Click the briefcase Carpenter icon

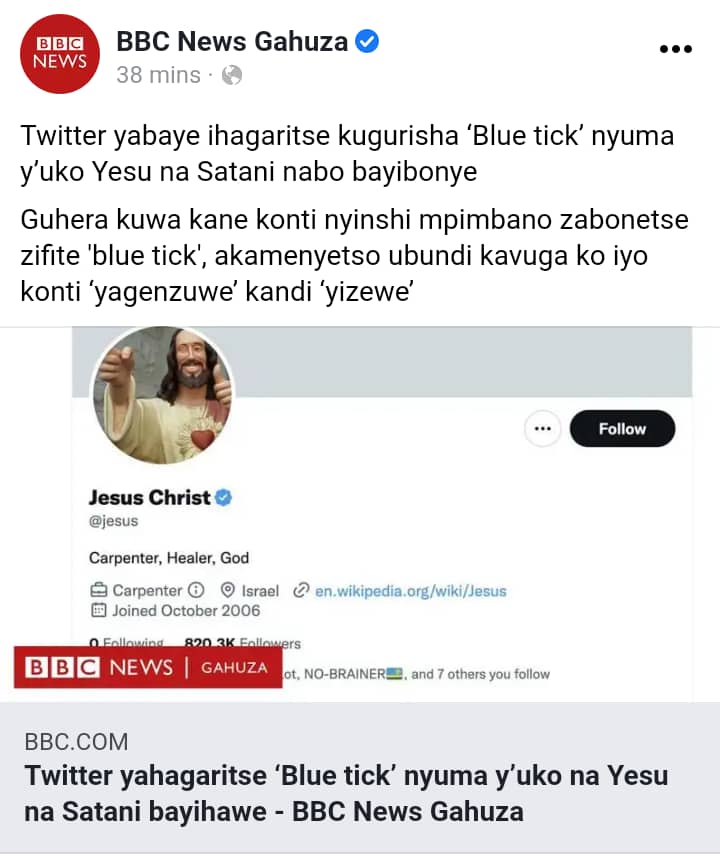point(98,590)
